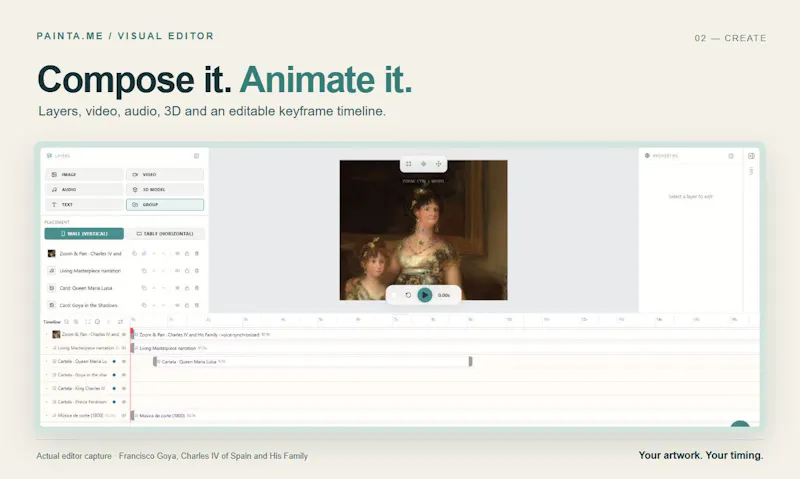Viewport: 800px width, 479px height.
Task: Toggle visibility of Cartela Queen Maria timeline track
Action: (x=124, y=361)
